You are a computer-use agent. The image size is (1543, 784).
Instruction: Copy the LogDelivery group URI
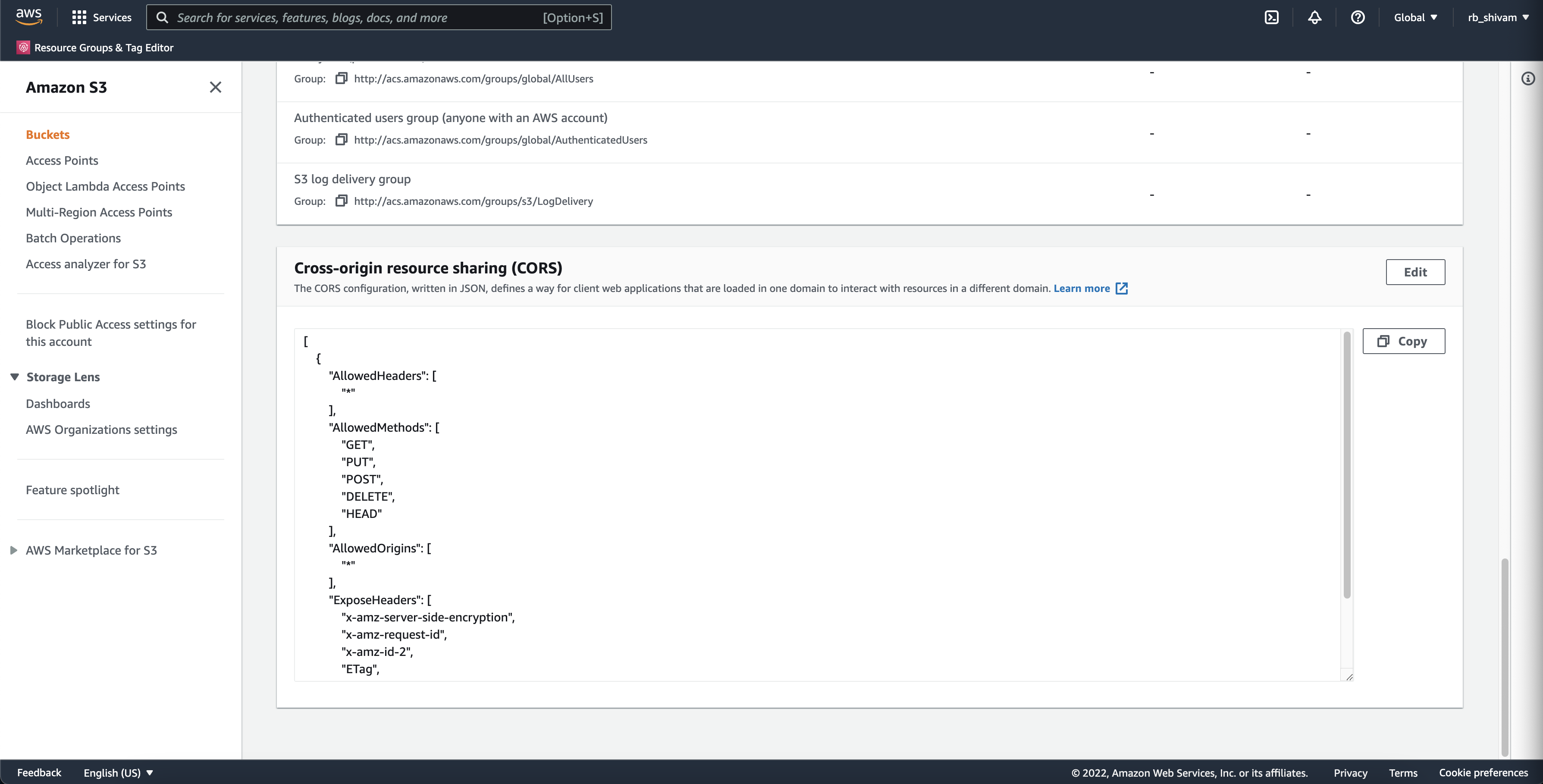[x=342, y=201]
